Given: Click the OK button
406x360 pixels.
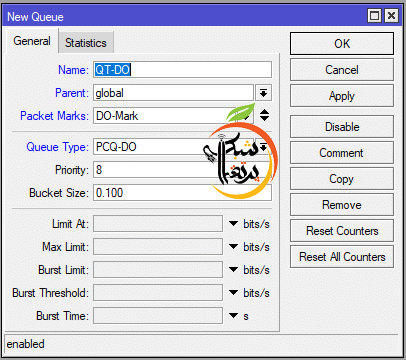Looking at the screenshot, I should click(342, 44).
